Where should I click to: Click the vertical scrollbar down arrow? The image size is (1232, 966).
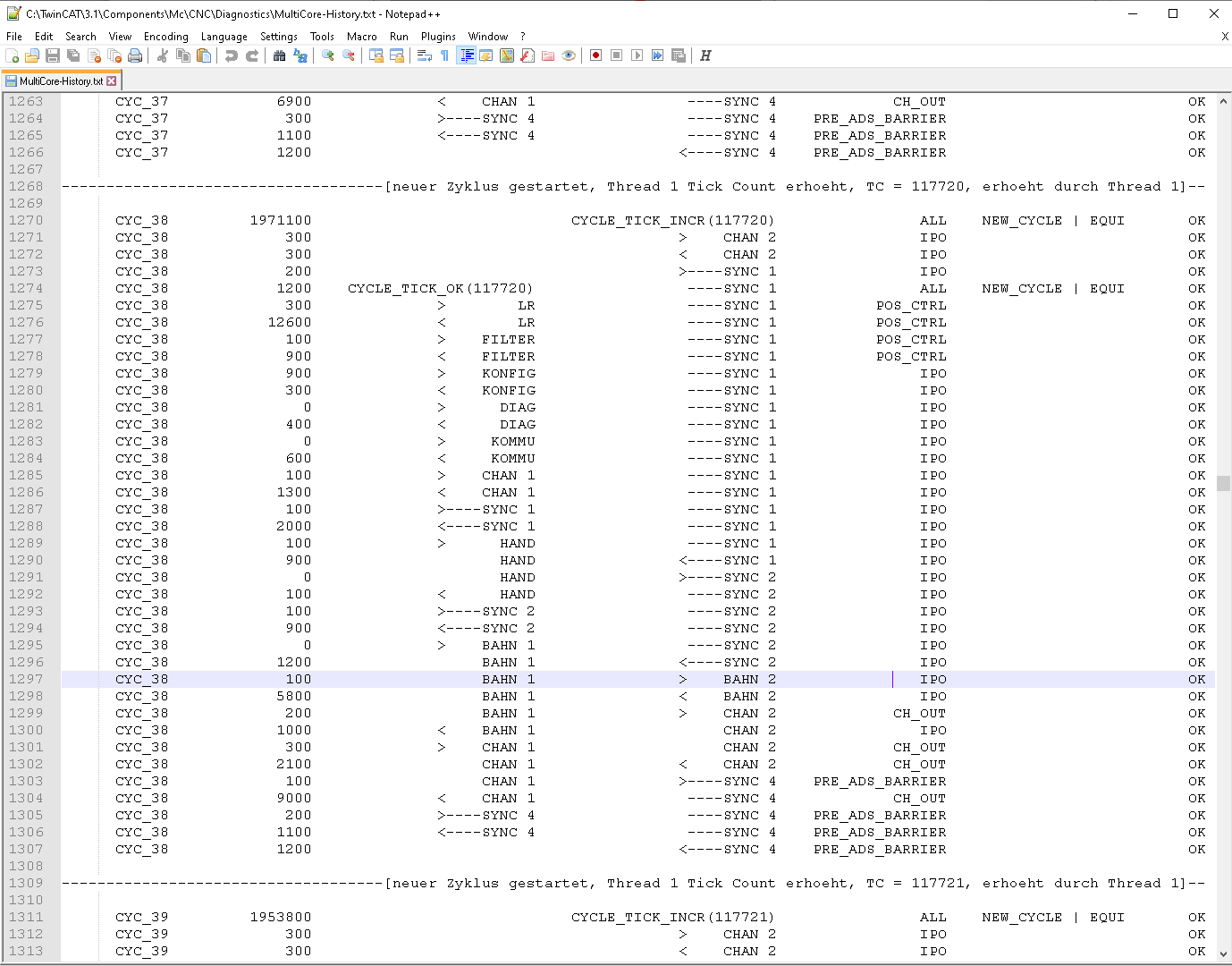pos(1223,954)
